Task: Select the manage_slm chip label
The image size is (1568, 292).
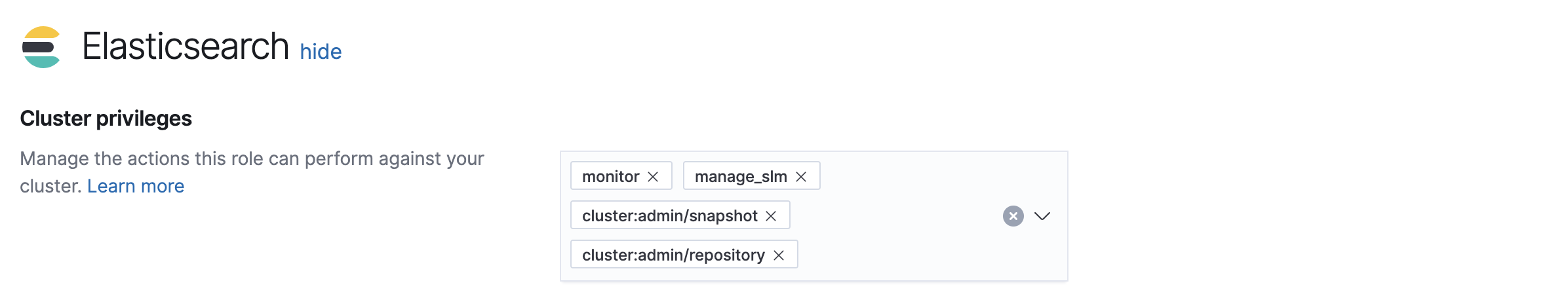Action: pyautogui.click(x=741, y=177)
